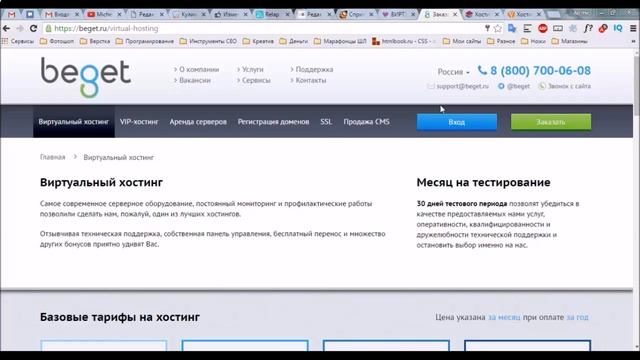Open the Продажа CMS menu item

(367, 122)
